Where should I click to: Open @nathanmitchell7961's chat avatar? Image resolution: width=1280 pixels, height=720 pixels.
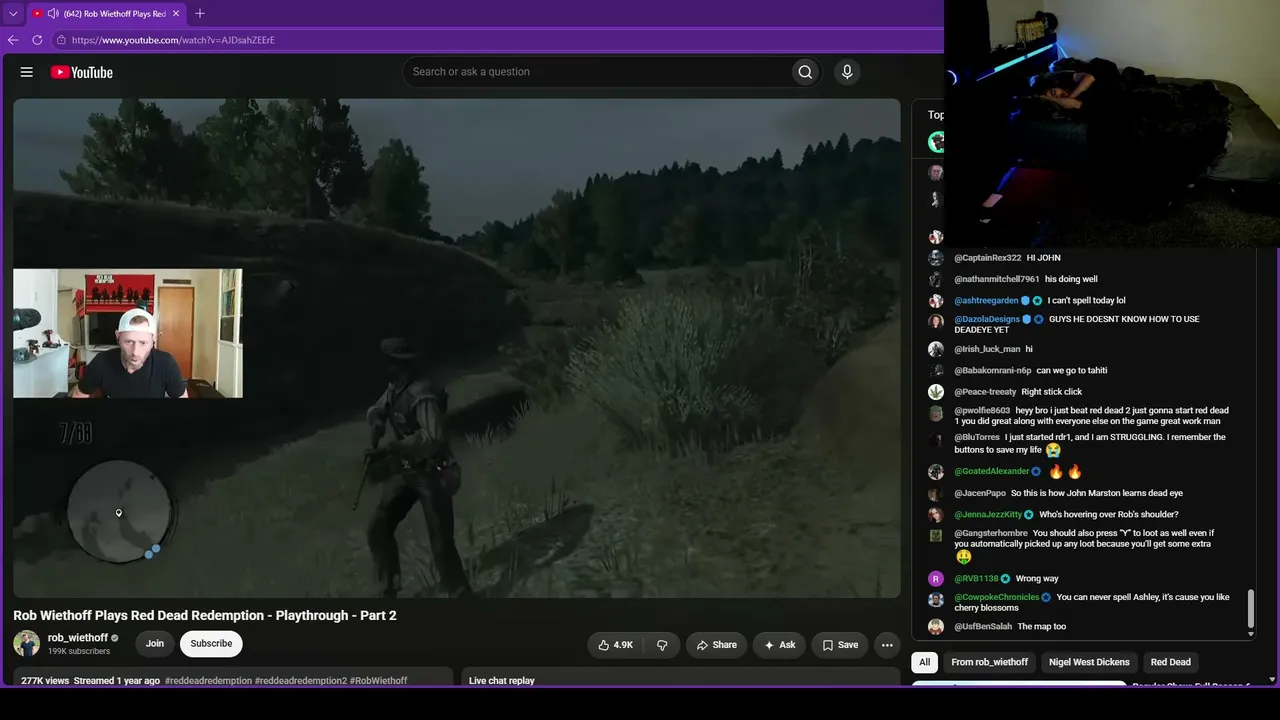click(x=936, y=280)
